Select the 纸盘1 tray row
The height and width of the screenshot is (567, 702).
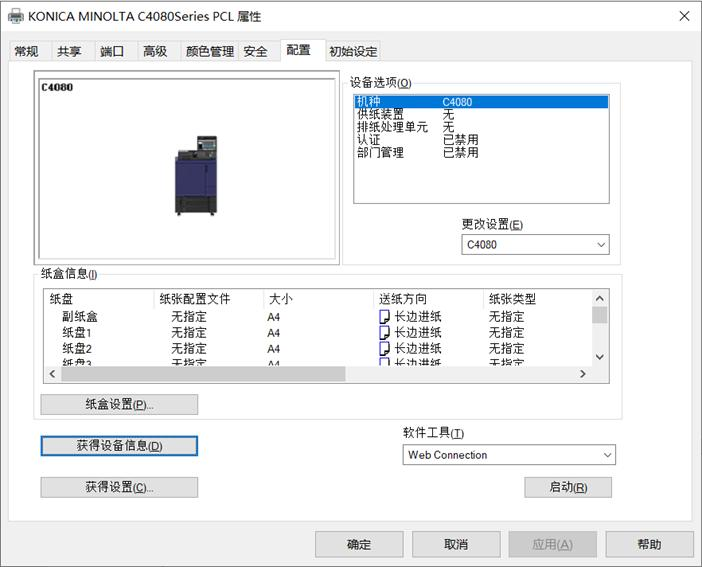[318, 333]
